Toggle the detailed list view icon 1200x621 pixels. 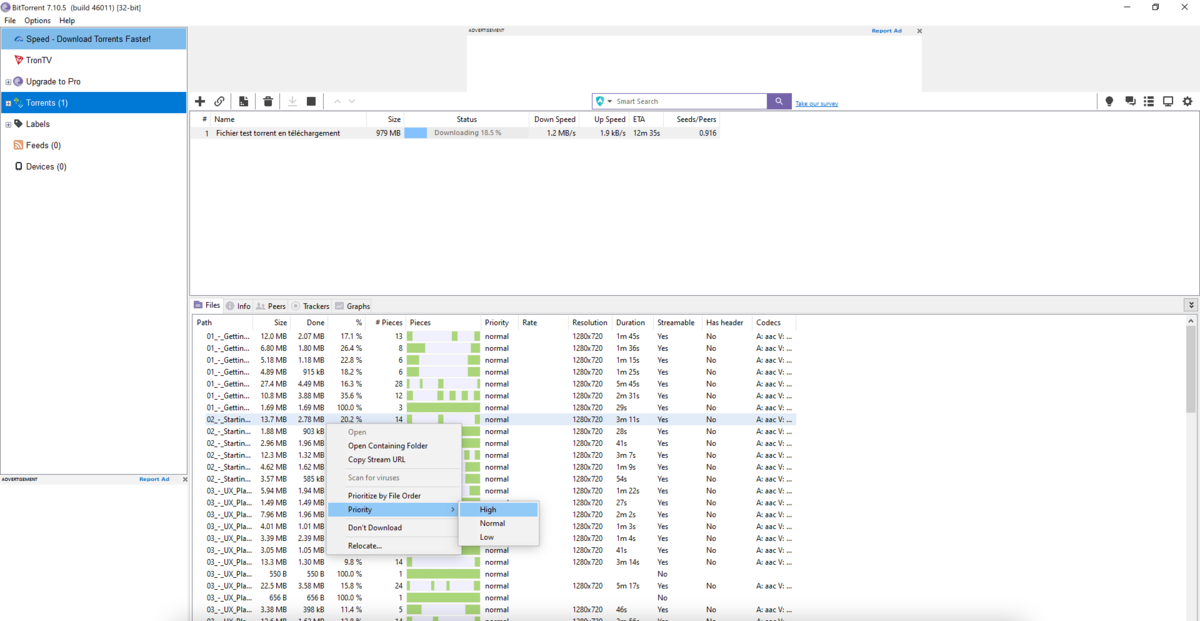click(1149, 101)
